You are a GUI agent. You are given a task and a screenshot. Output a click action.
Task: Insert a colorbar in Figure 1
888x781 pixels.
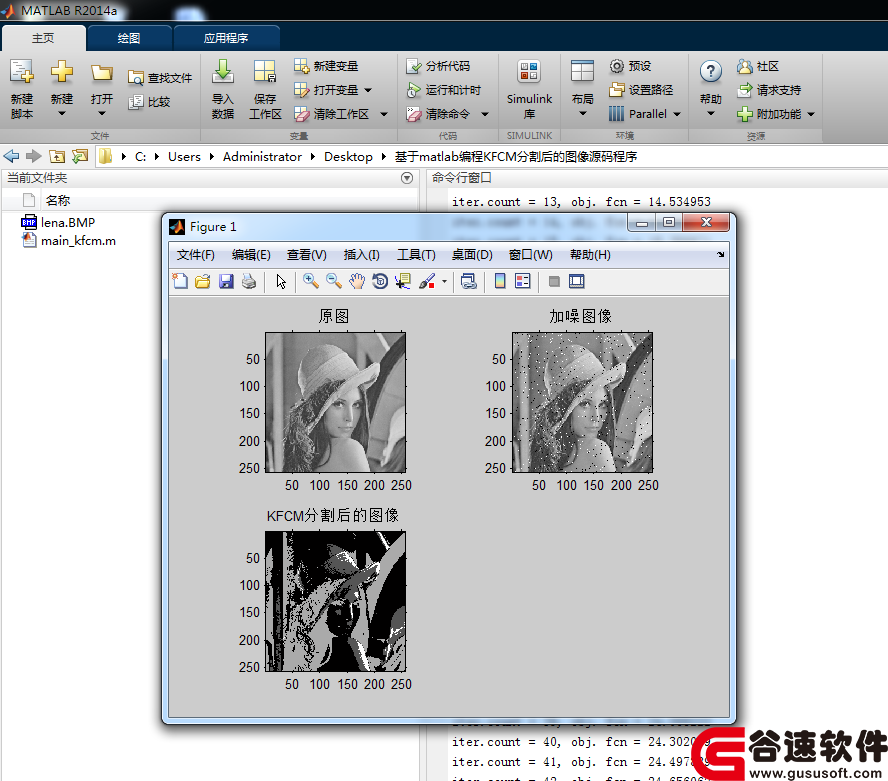pos(500,281)
